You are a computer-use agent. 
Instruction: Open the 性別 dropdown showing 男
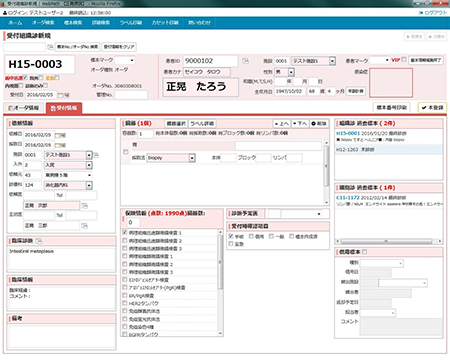[284, 72]
